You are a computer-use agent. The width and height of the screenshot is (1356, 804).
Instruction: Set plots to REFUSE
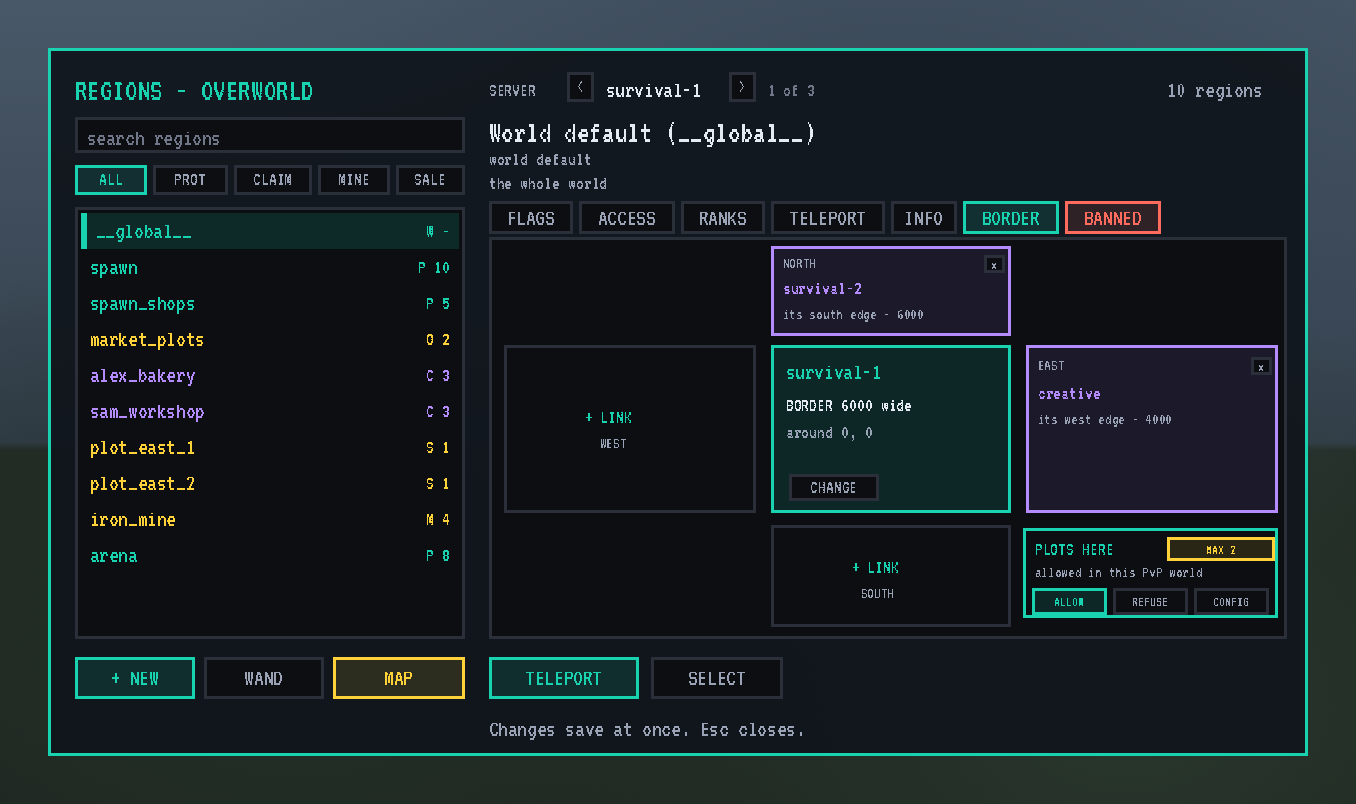click(1150, 602)
